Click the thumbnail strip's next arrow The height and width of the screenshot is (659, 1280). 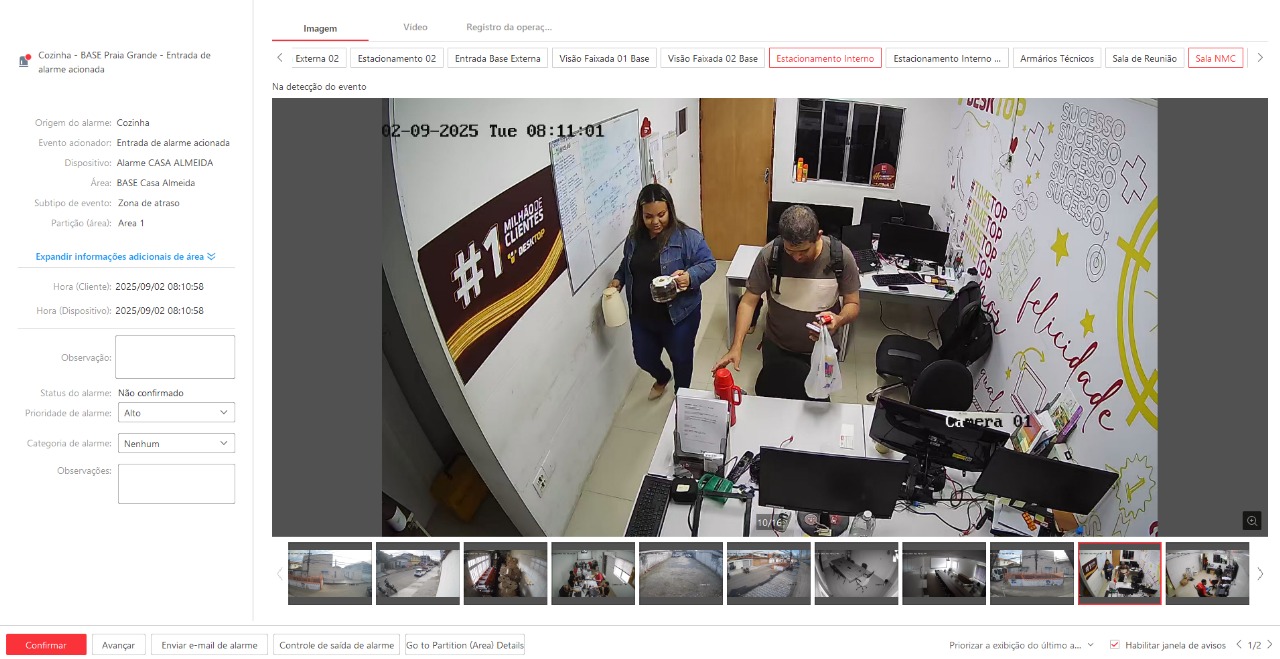1260,574
